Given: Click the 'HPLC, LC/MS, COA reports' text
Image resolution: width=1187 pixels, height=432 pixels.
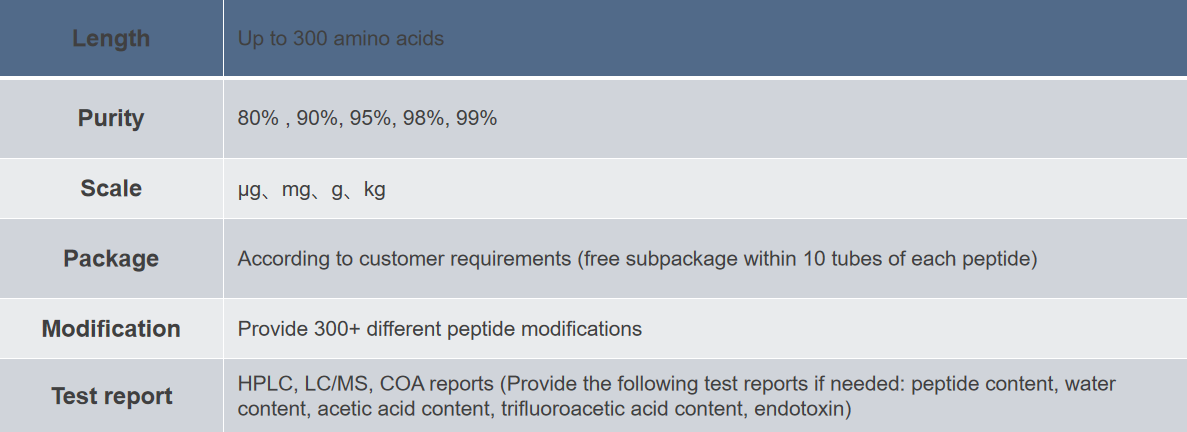Looking at the screenshot, I should click(366, 384).
